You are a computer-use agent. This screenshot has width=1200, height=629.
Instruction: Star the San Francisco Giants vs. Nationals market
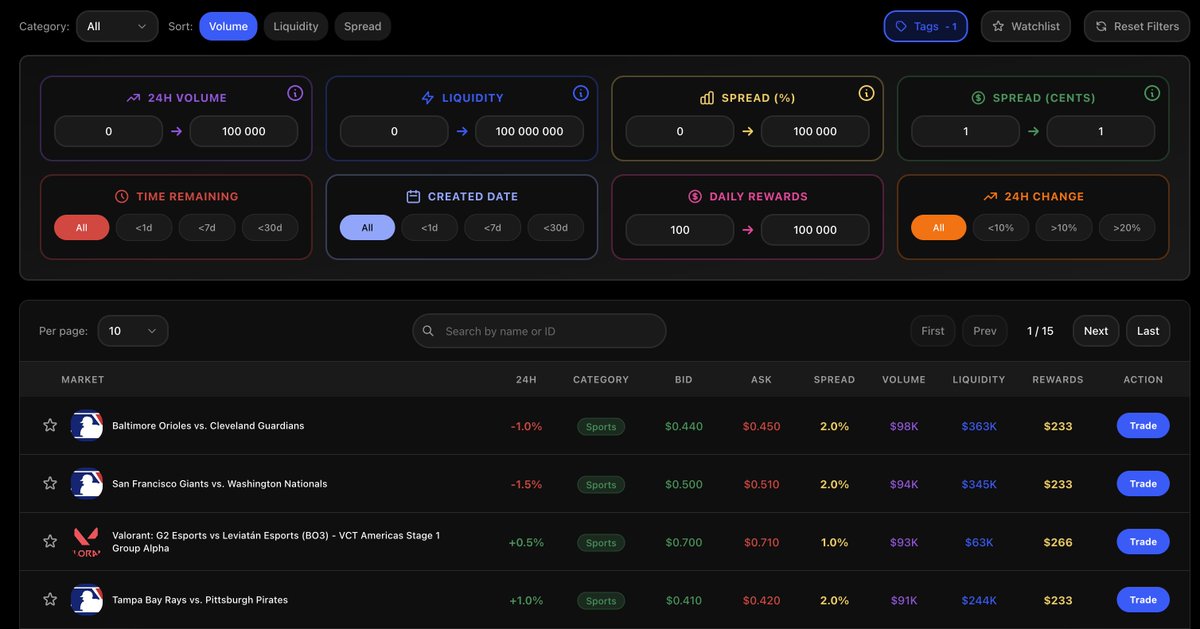50,484
